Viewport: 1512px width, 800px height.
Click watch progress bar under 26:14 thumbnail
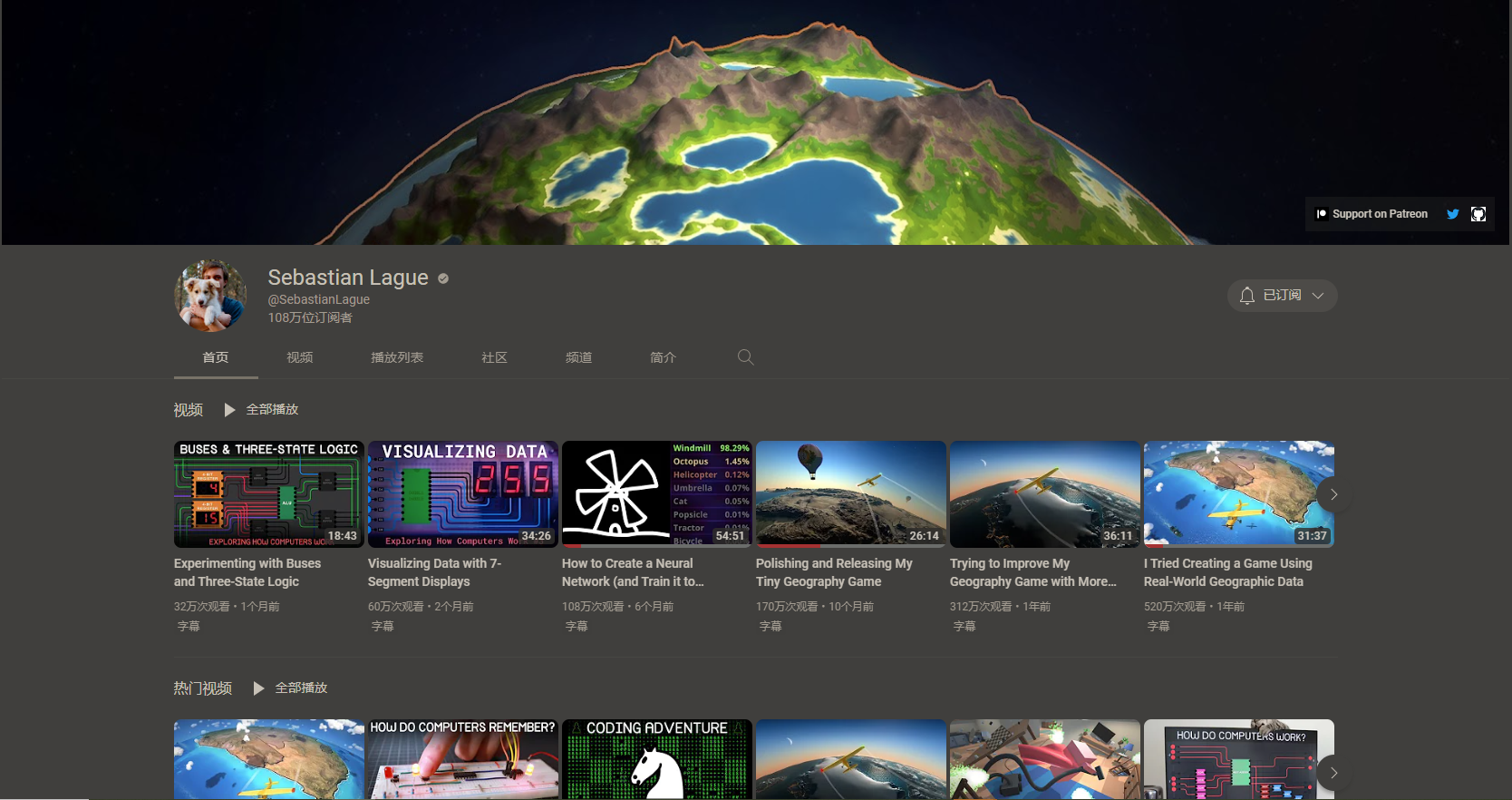click(851, 546)
